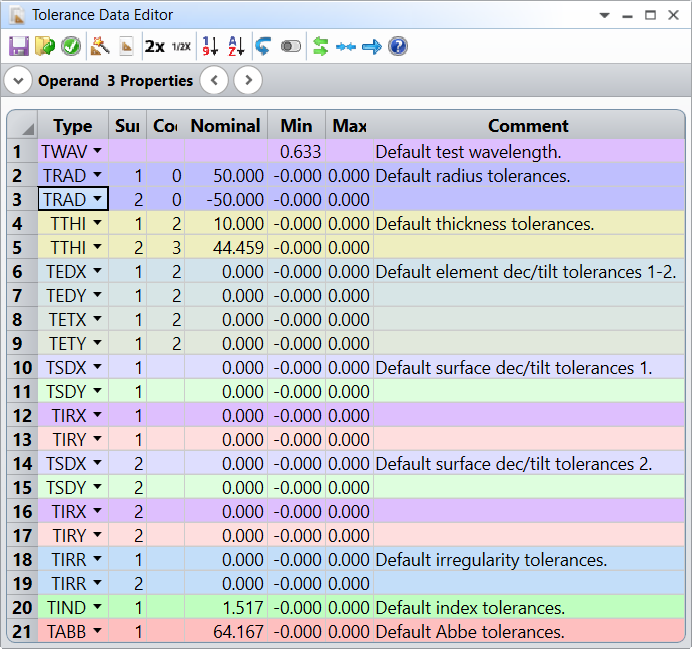Open the window menu dropdown arrow in title bar
Viewport: 692px width, 649px height.
coord(604,15)
